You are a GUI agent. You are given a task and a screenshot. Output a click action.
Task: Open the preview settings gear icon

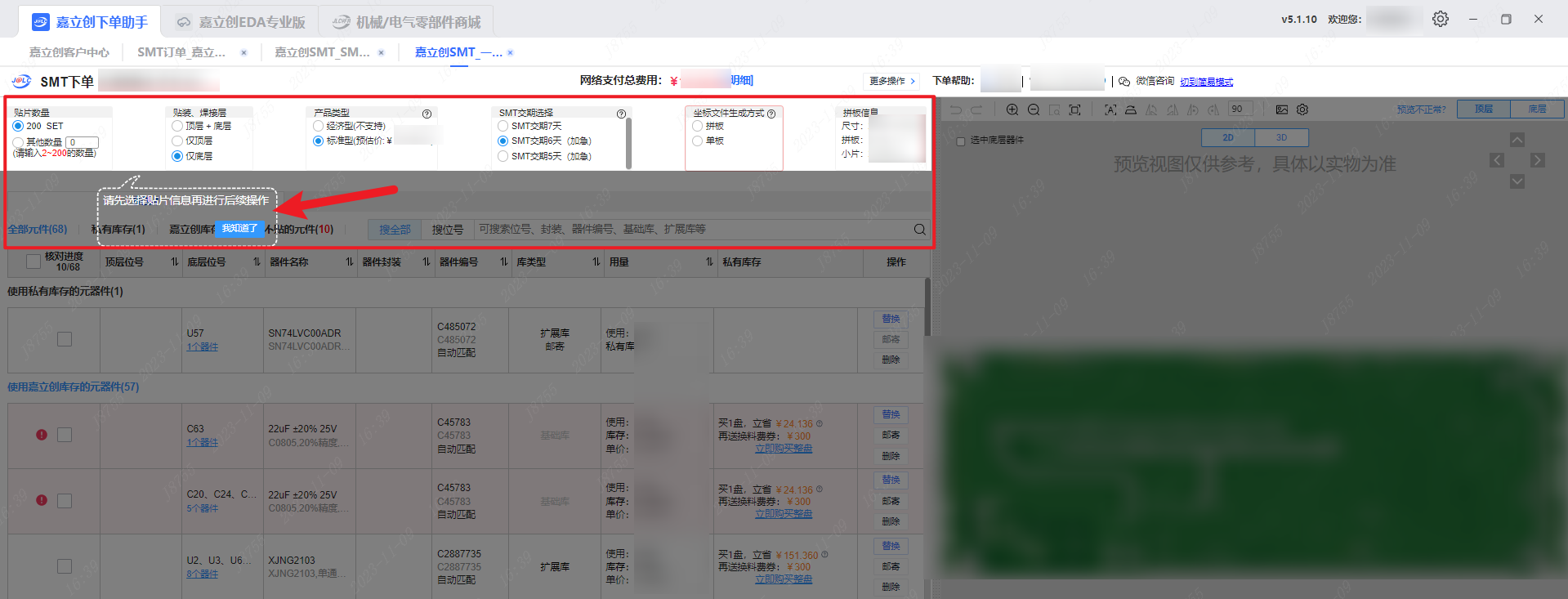point(1302,110)
